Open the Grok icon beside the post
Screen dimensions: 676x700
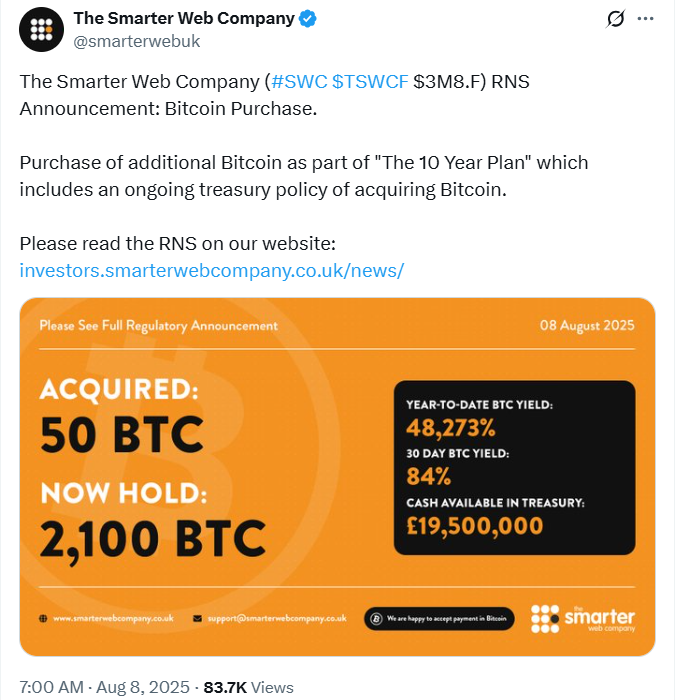point(616,19)
